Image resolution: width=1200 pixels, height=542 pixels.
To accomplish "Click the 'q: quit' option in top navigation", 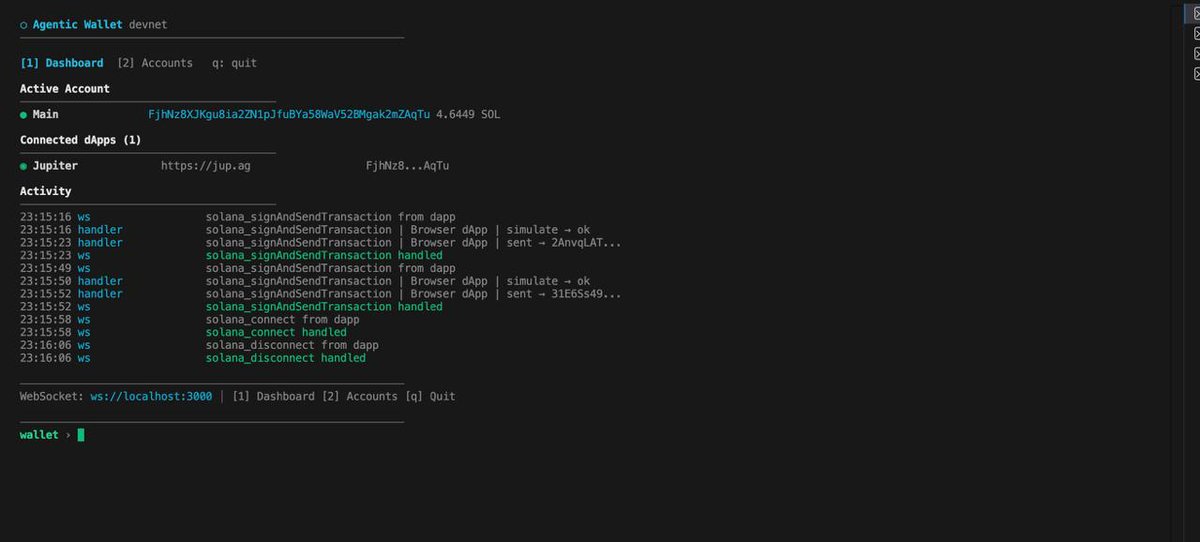I will click(234, 63).
